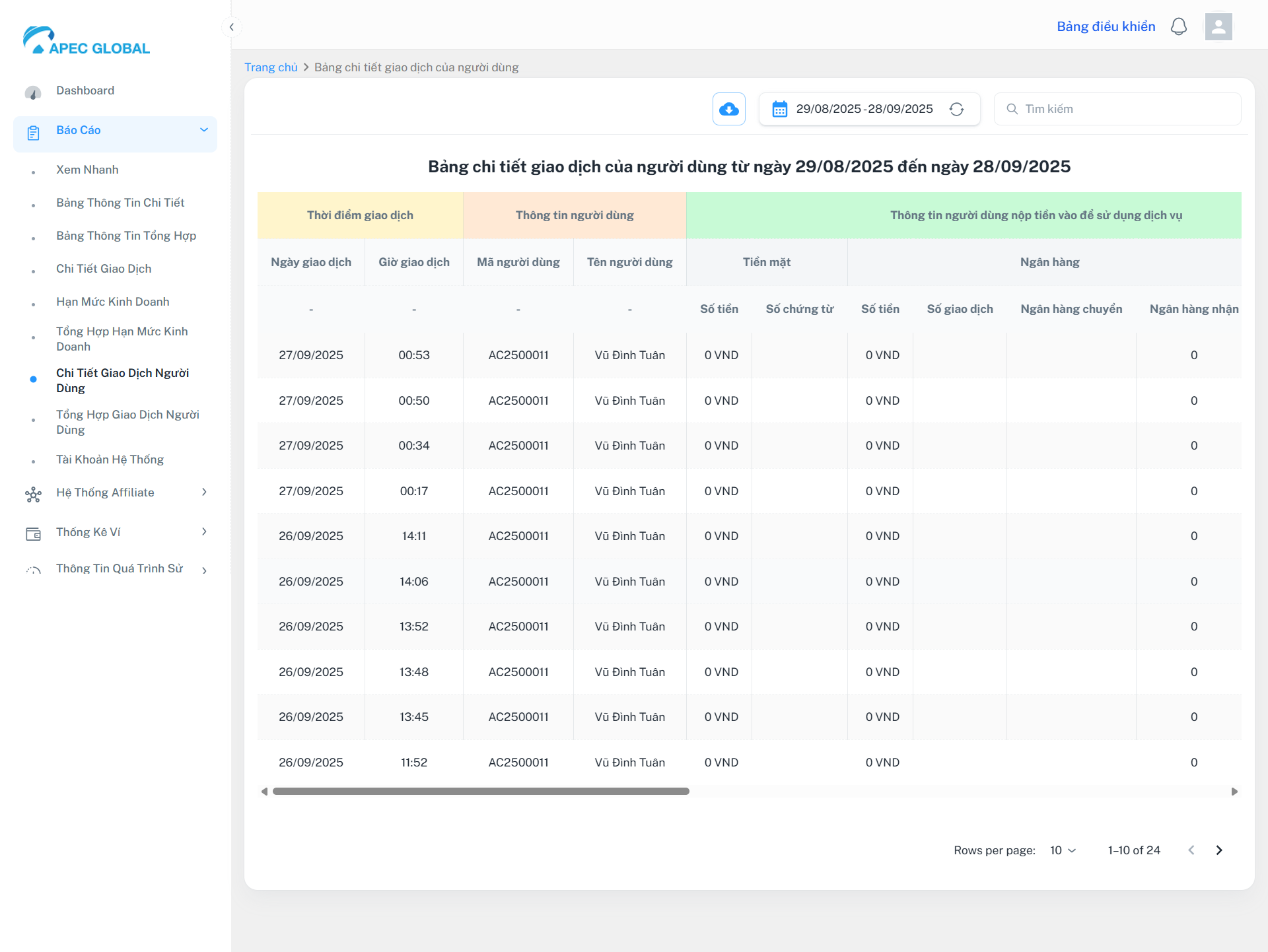Click the Dashboard gauge icon
The height and width of the screenshot is (952, 1268).
coord(33,92)
